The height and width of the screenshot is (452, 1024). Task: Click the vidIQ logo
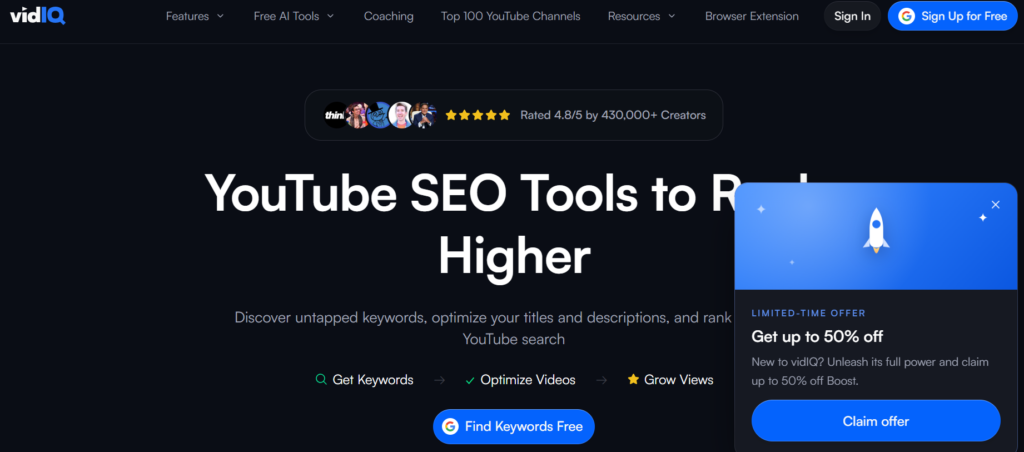click(38, 16)
